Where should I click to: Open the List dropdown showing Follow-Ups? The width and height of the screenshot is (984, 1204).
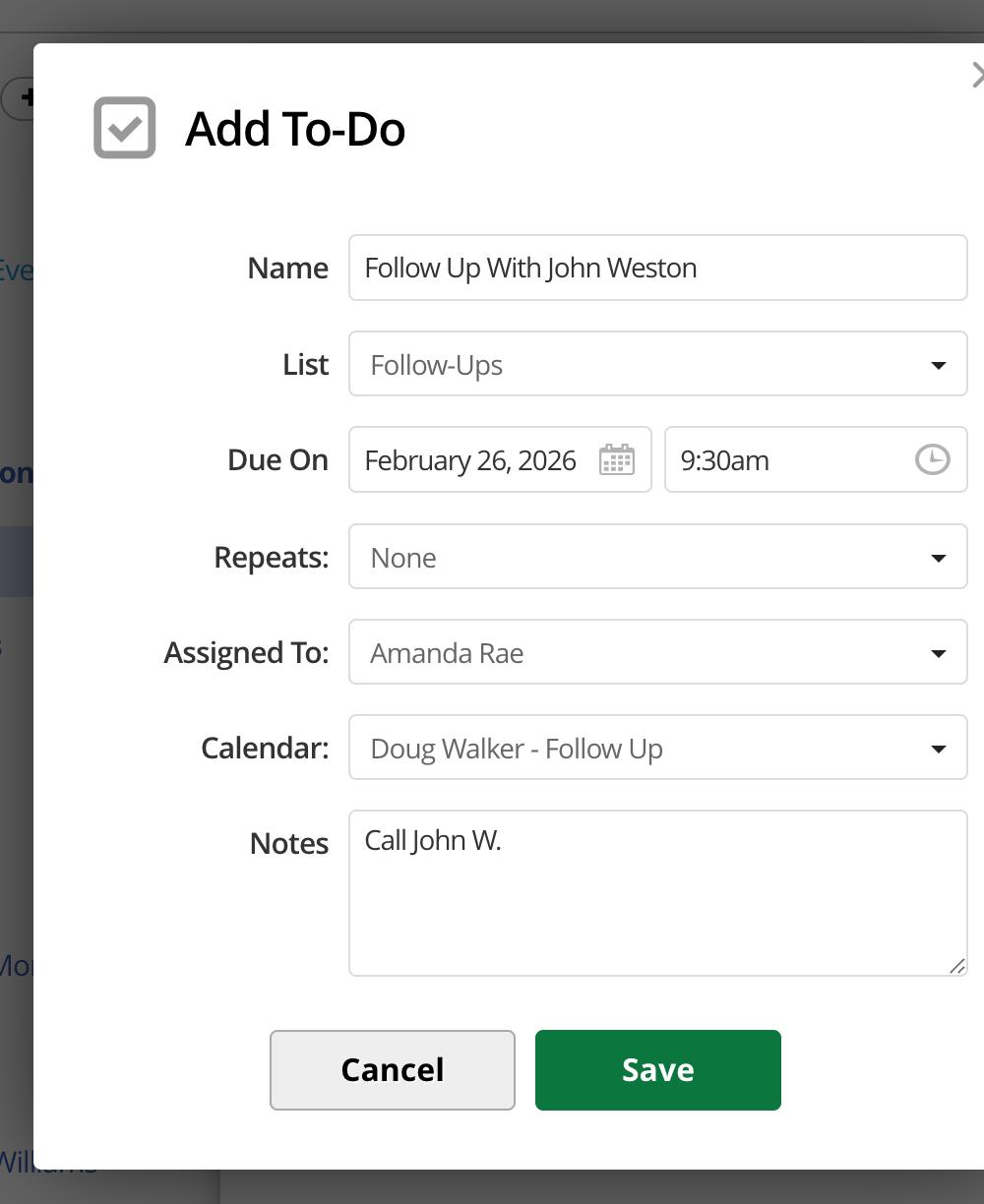(657, 364)
